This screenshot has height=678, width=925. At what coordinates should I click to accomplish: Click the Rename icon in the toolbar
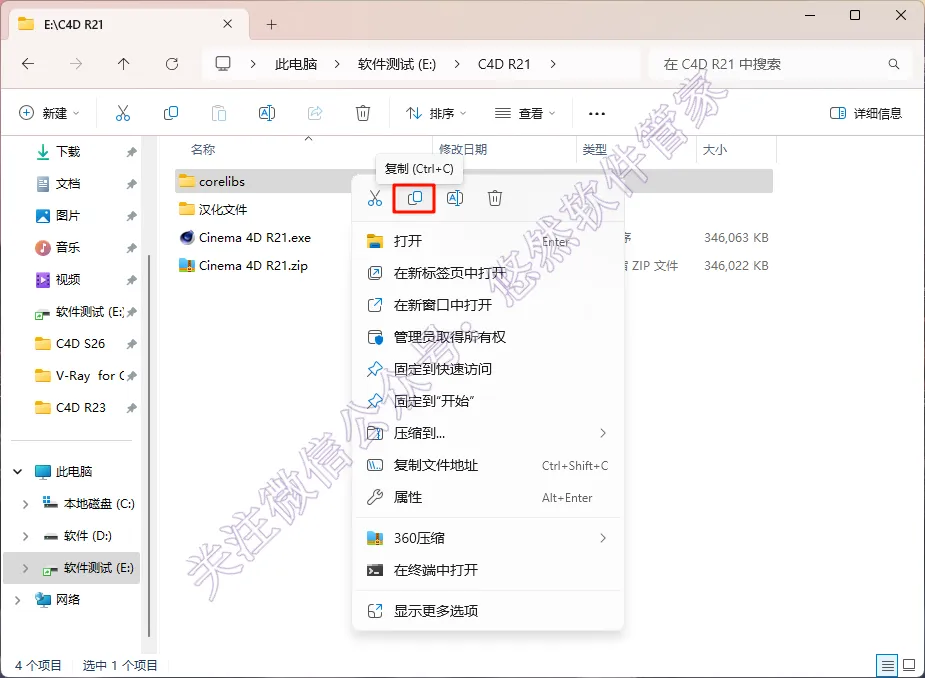coord(267,113)
